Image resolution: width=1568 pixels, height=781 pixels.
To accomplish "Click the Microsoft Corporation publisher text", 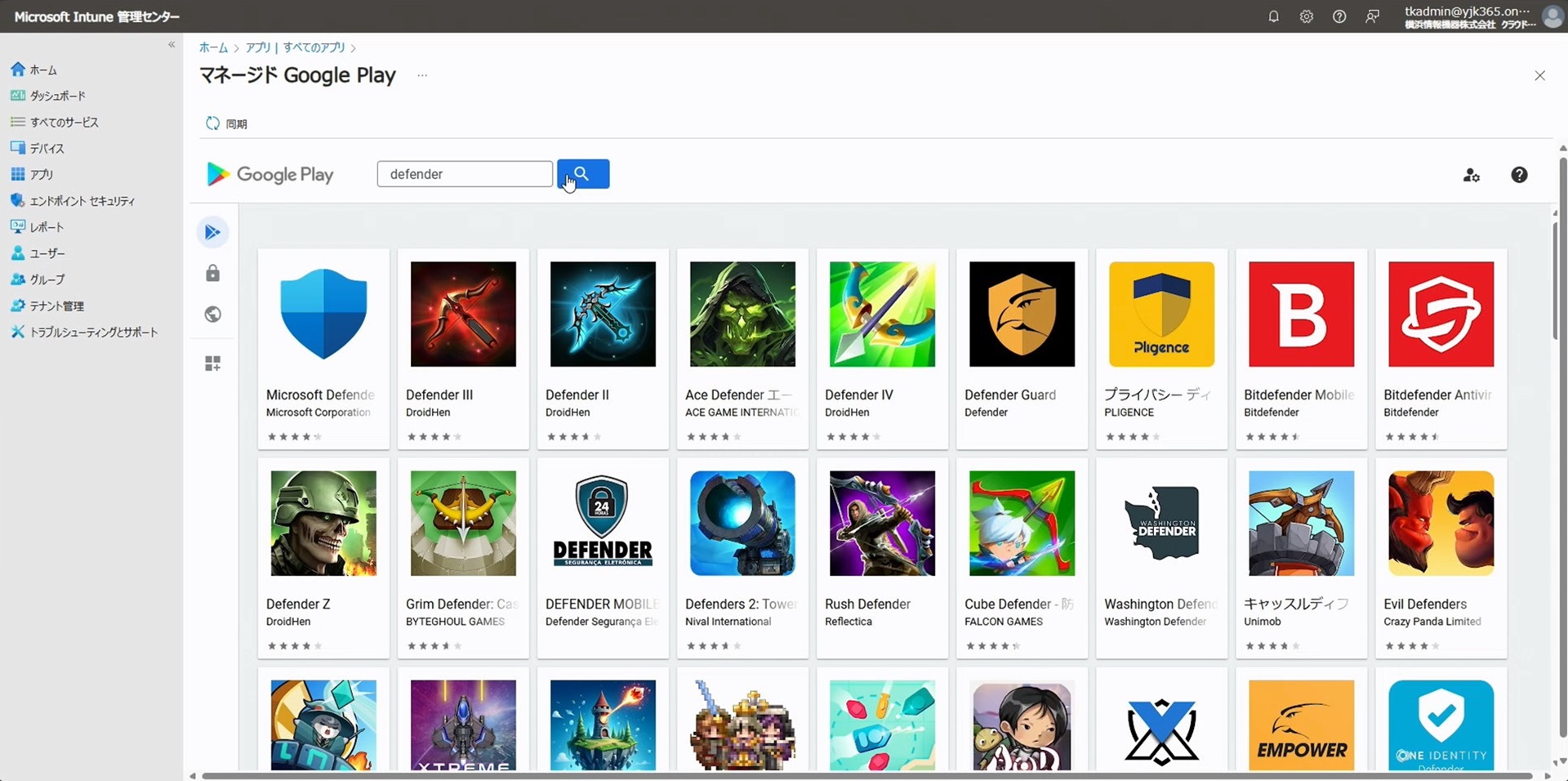I will (x=318, y=413).
